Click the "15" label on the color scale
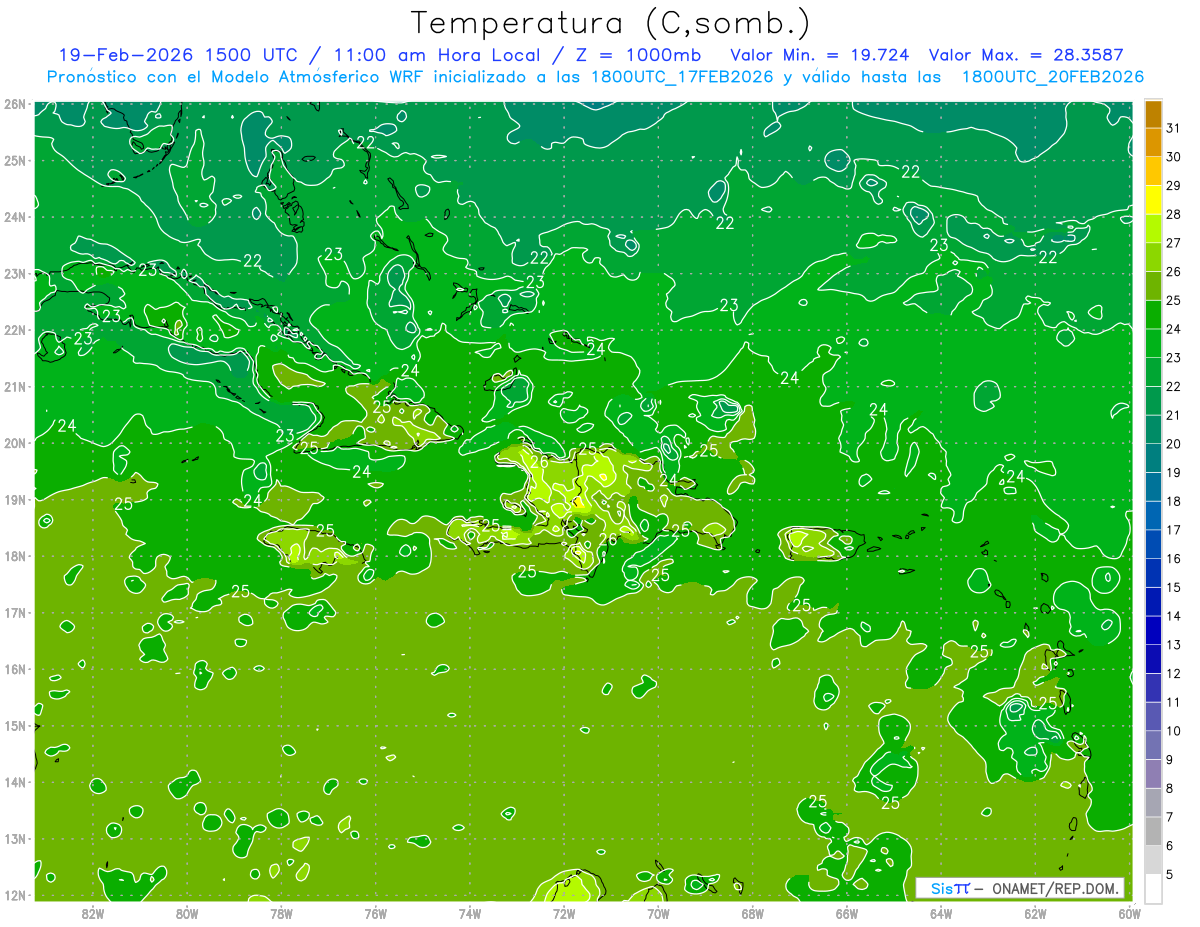The image size is (1200, 927). (x=1174, y=587)
